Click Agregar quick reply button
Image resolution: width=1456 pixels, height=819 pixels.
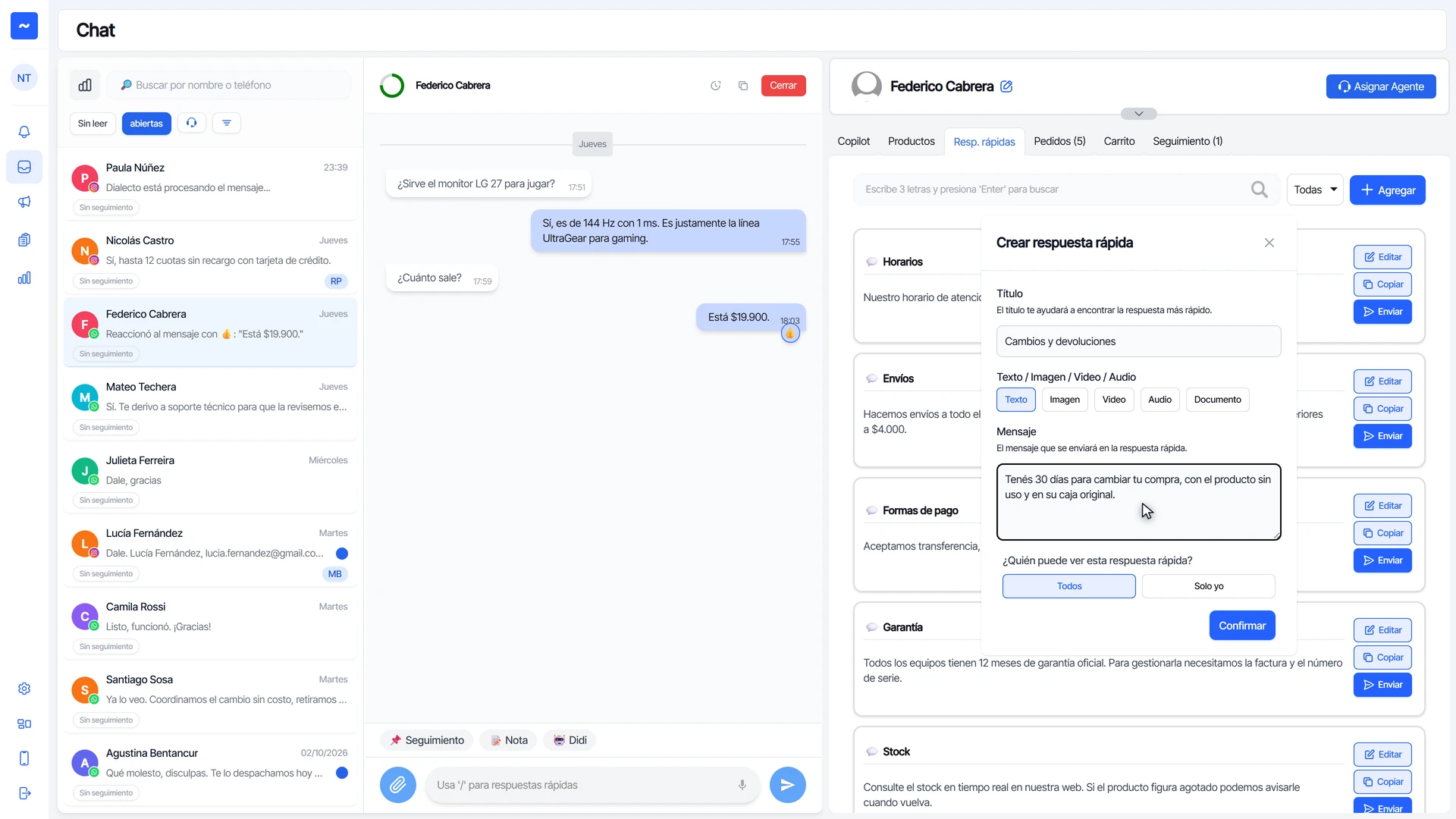pos(1388,190)
